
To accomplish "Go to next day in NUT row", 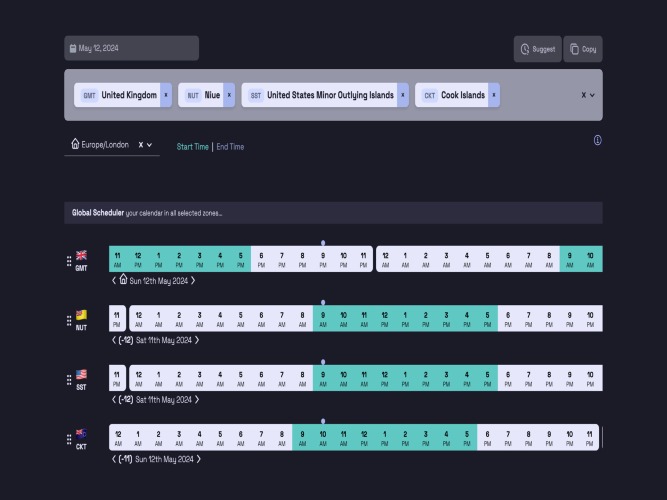I will [197, 340].
